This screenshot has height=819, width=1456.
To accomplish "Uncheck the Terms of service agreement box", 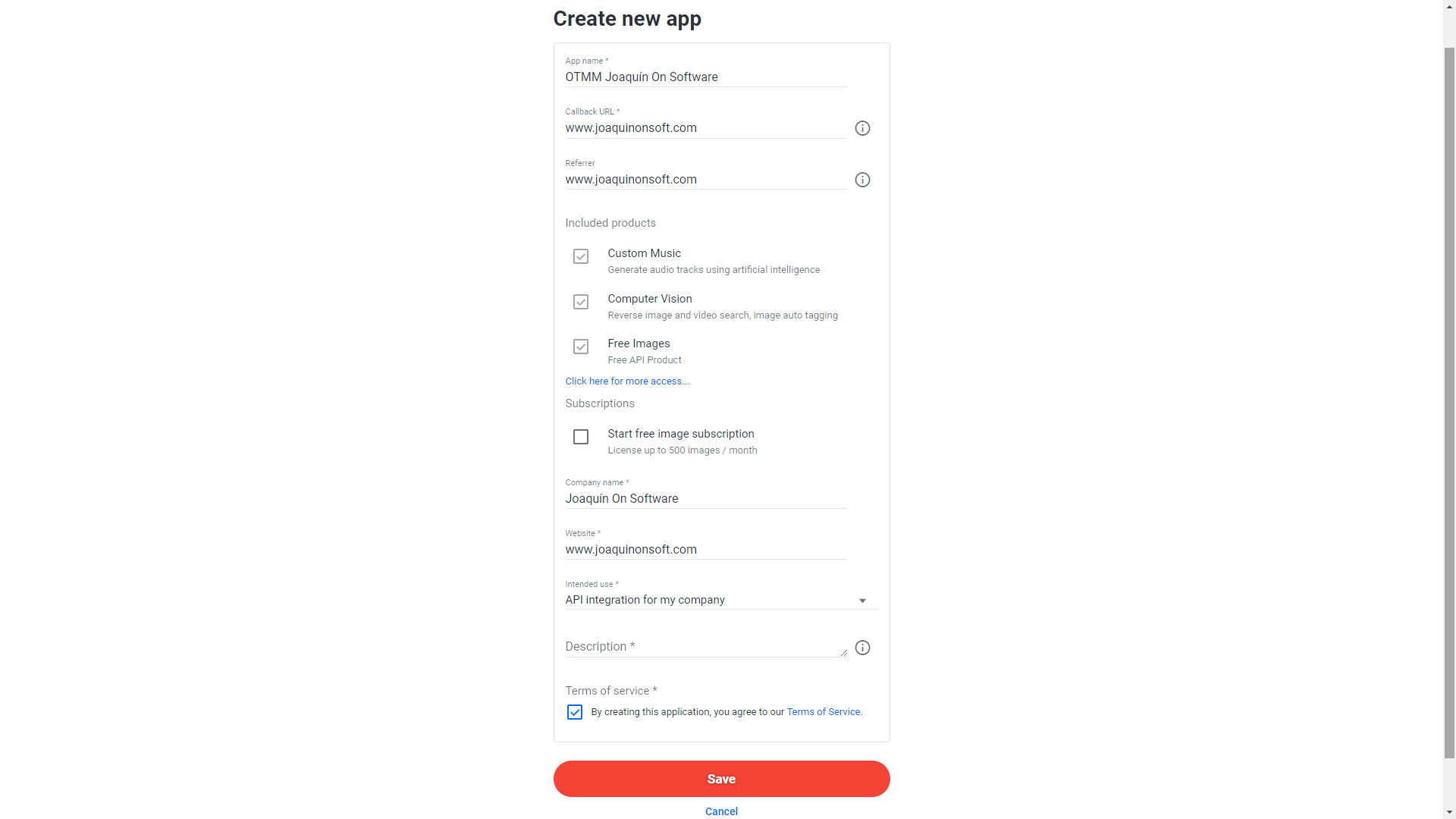I will pos(574,711).
